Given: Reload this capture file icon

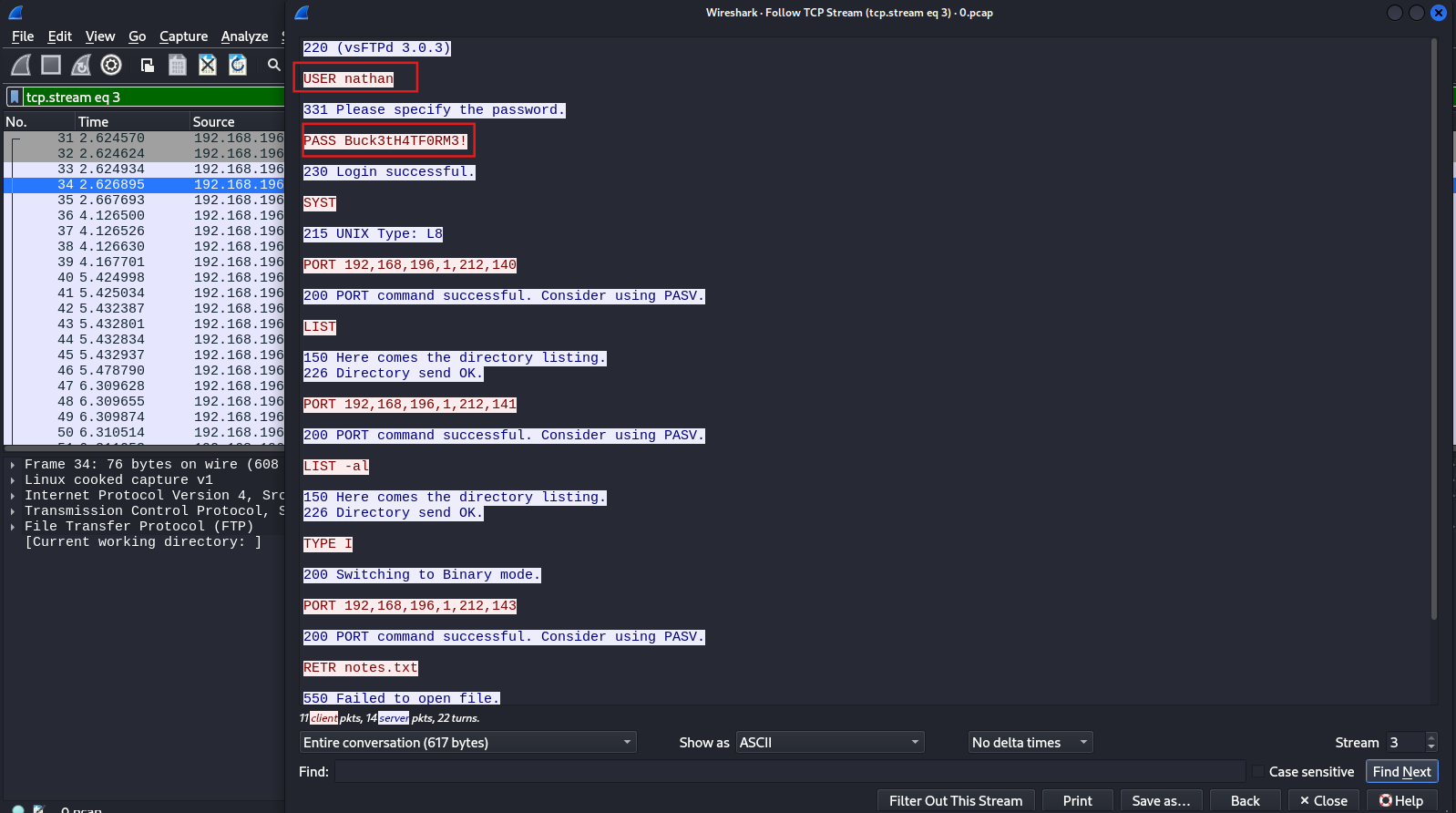Looking at the screenshot, I should pyautogui.click(x=238, y=65).
